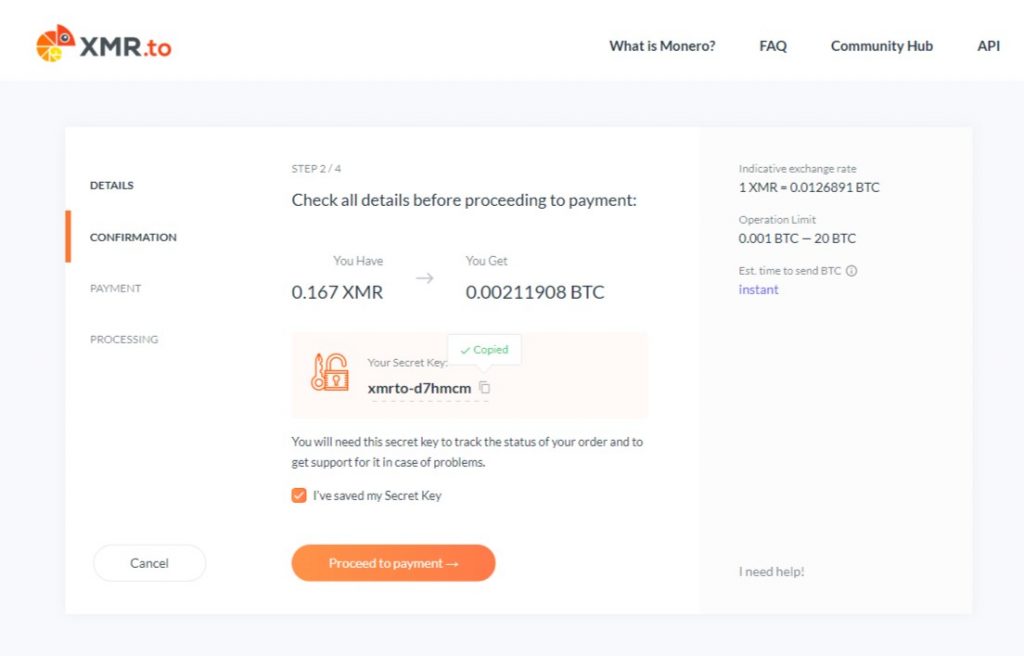The image size is (1024, 656).
Task: Open the FAQ menu item
Action: [773, 46]
